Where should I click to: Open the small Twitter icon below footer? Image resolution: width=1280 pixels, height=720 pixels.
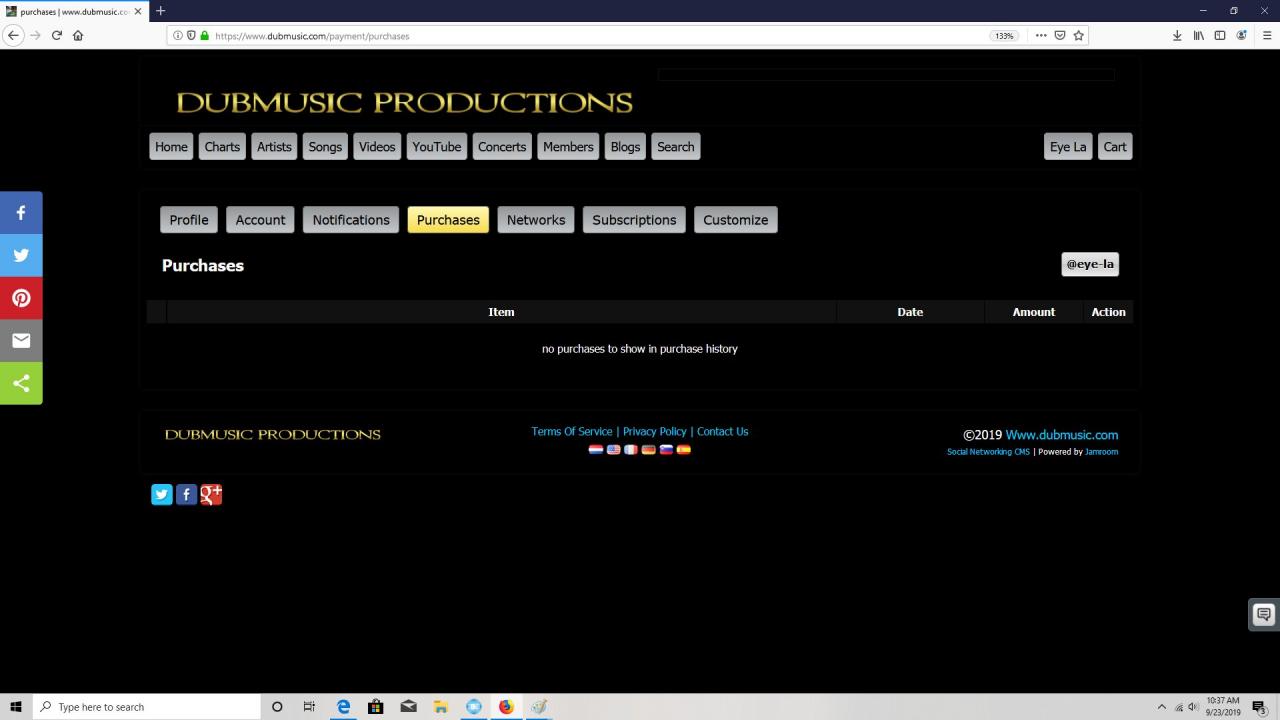pyautogui.click(x=162, y=494)
